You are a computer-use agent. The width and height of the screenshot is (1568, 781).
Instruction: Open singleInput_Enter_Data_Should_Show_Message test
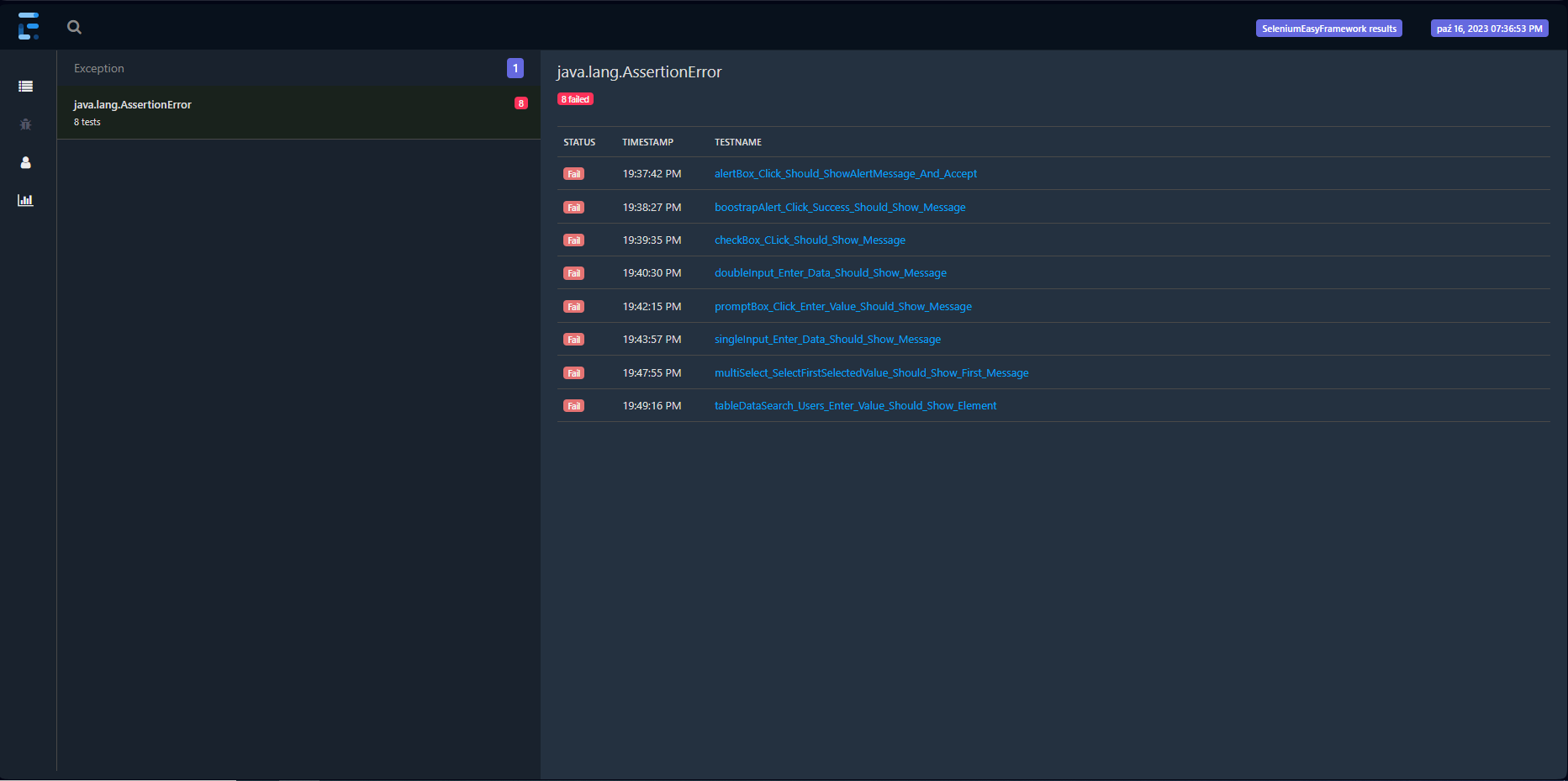tap(827, 340)
